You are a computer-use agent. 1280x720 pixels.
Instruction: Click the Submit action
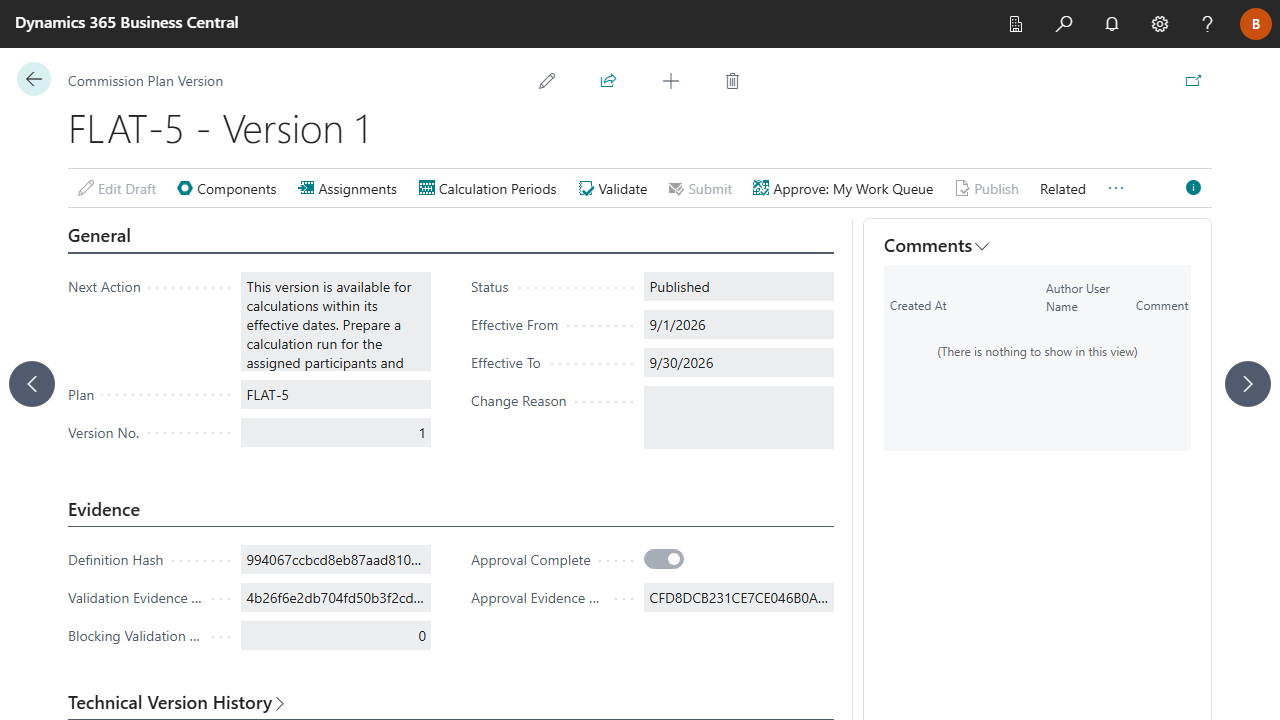pos(700,189)
